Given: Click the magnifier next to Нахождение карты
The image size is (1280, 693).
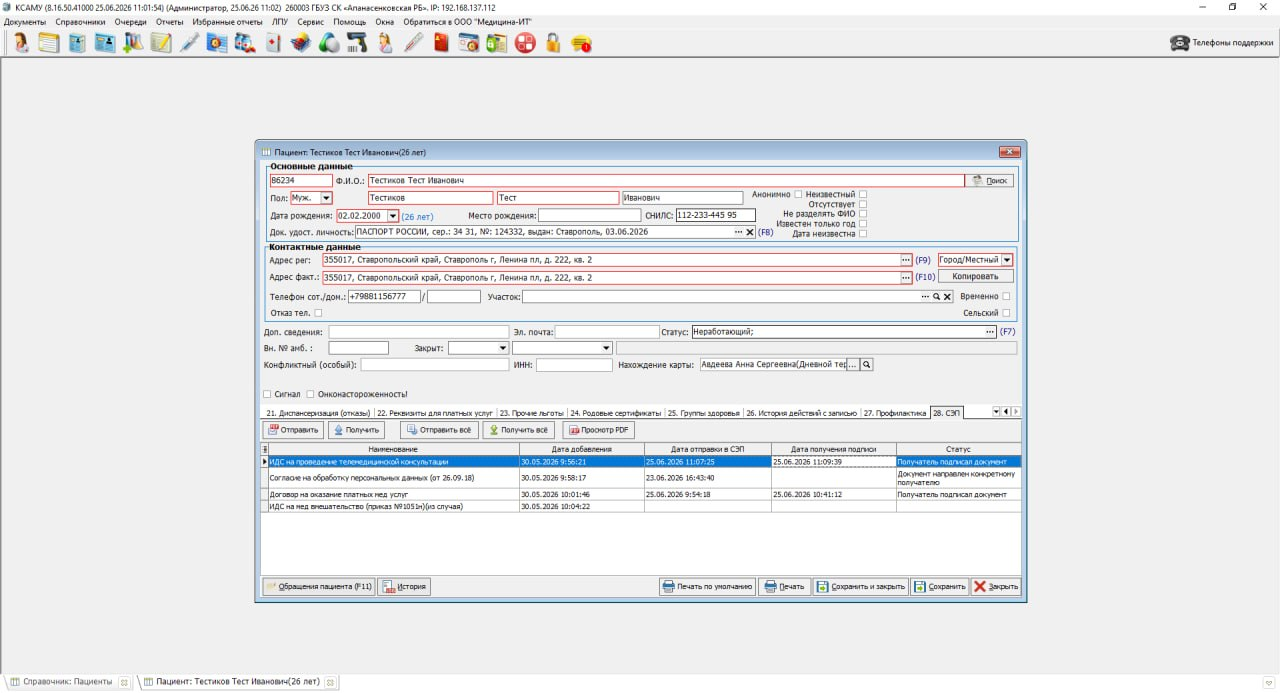Looking at the screenshot, I should (x=867, y=365).
